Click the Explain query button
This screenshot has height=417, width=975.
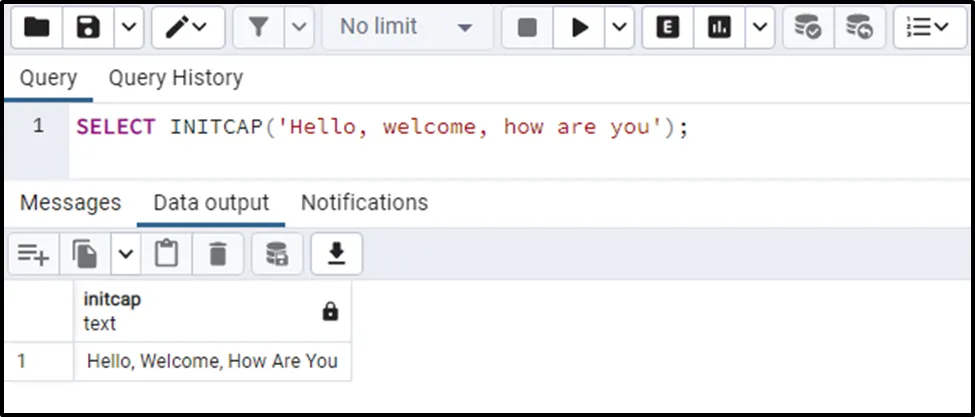coord(668,28)
